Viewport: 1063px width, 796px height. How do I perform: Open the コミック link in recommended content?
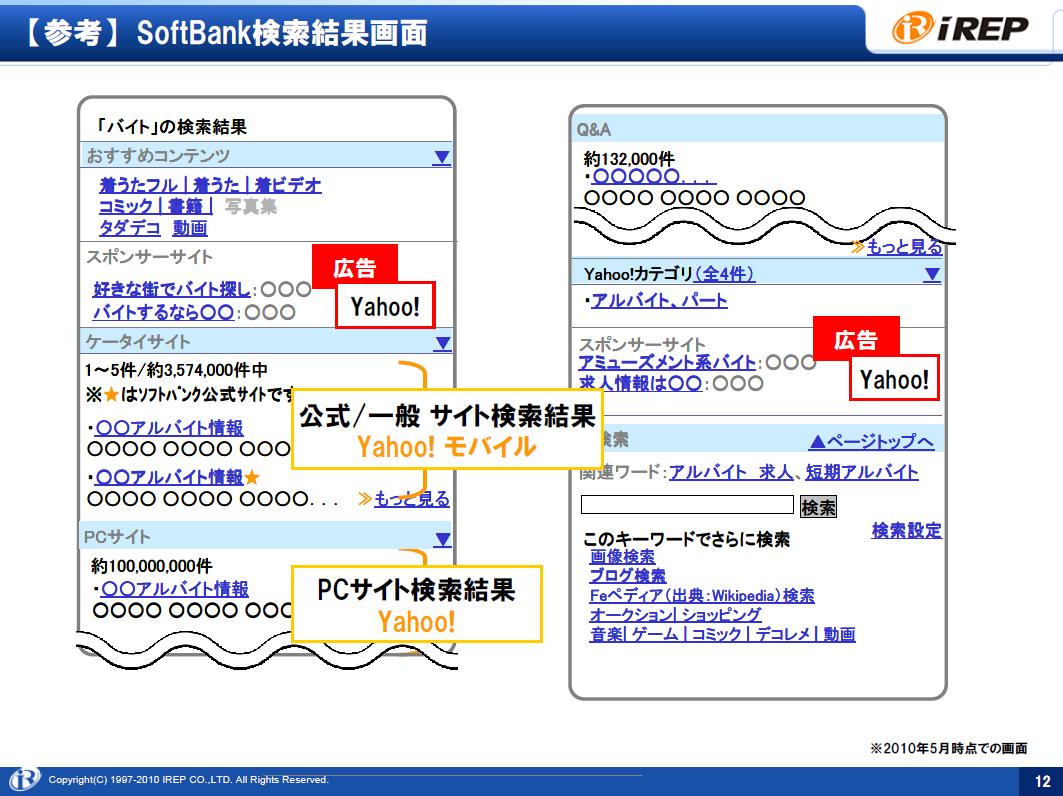point(126,206)
